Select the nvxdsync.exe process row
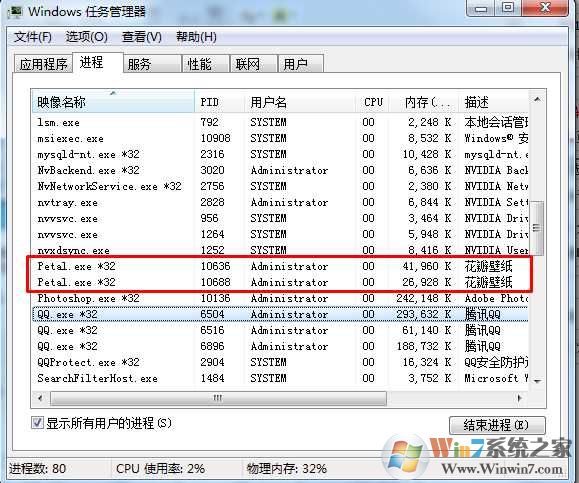579x483 pixels. coord(280,250)
